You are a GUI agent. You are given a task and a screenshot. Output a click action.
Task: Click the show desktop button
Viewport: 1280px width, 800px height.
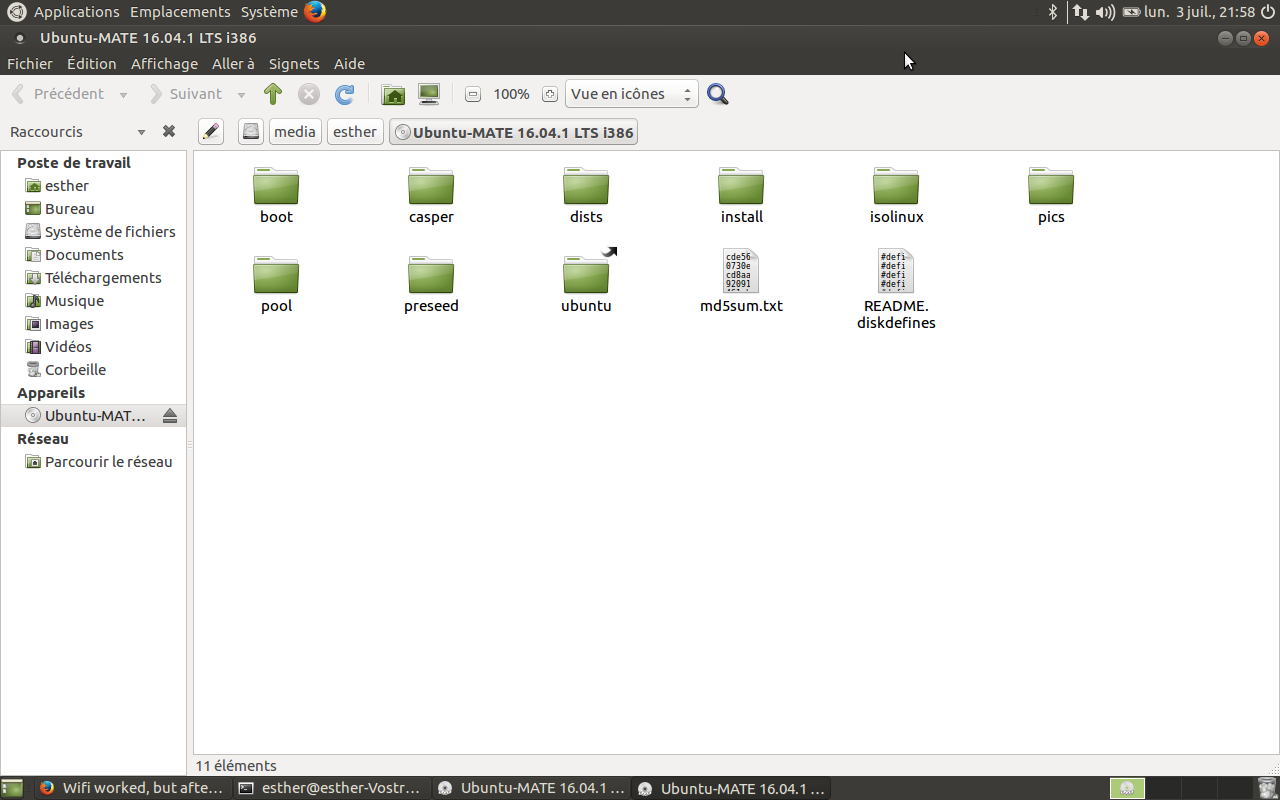click(12, 788)
